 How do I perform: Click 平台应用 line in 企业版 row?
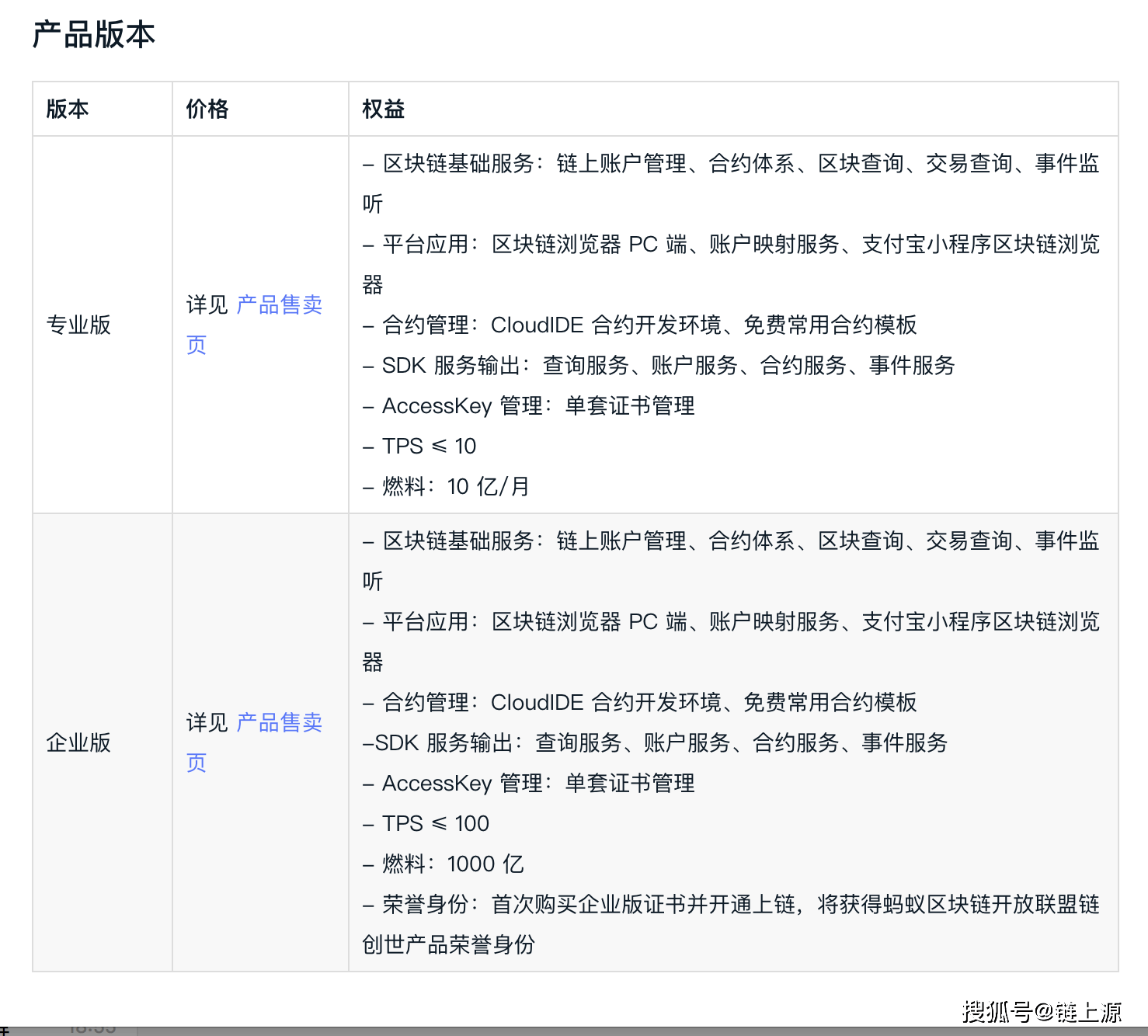[x=730, y=622]
